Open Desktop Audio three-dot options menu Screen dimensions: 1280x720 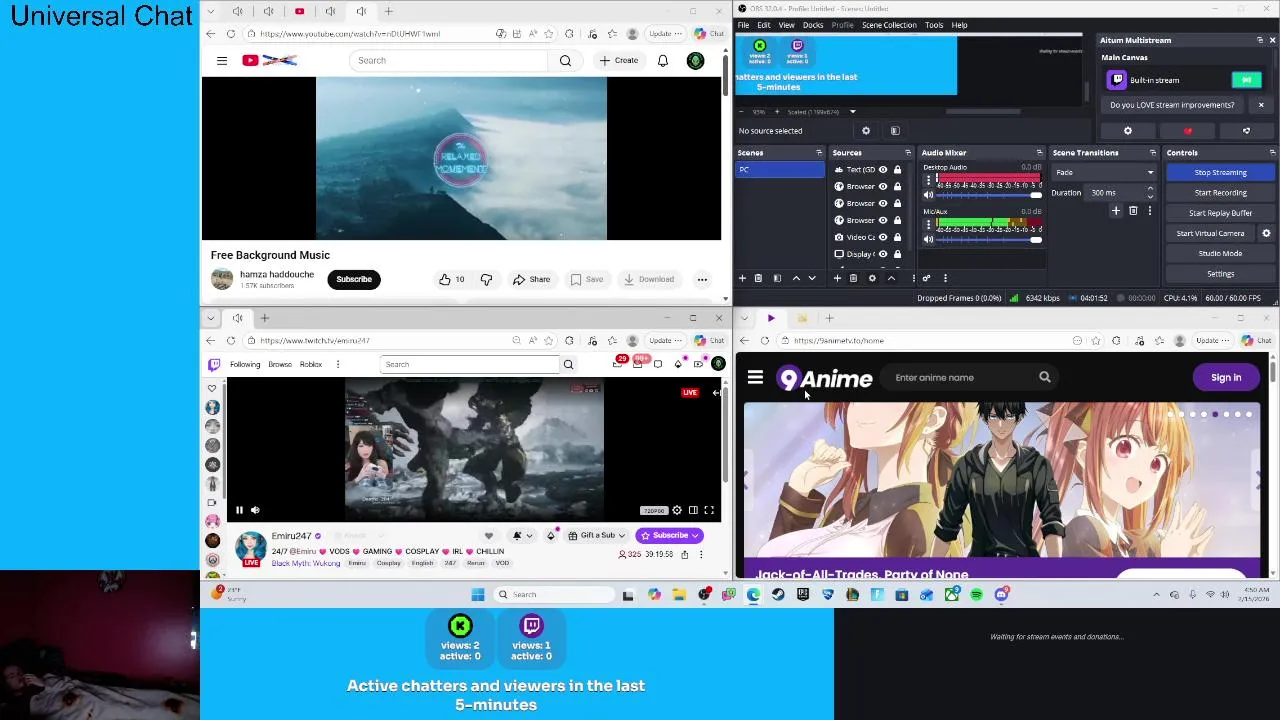pos(928,181)
